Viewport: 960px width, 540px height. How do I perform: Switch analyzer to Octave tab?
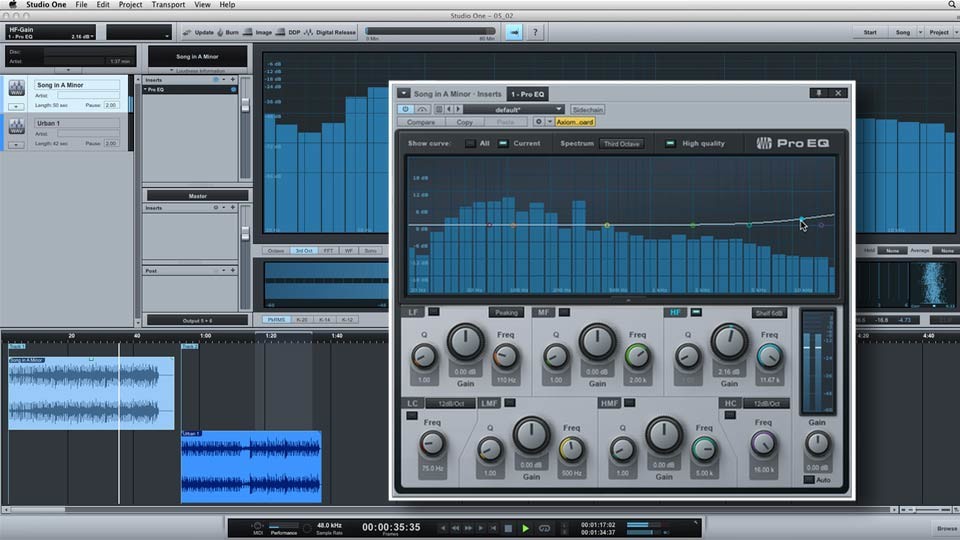coord(276,250)
